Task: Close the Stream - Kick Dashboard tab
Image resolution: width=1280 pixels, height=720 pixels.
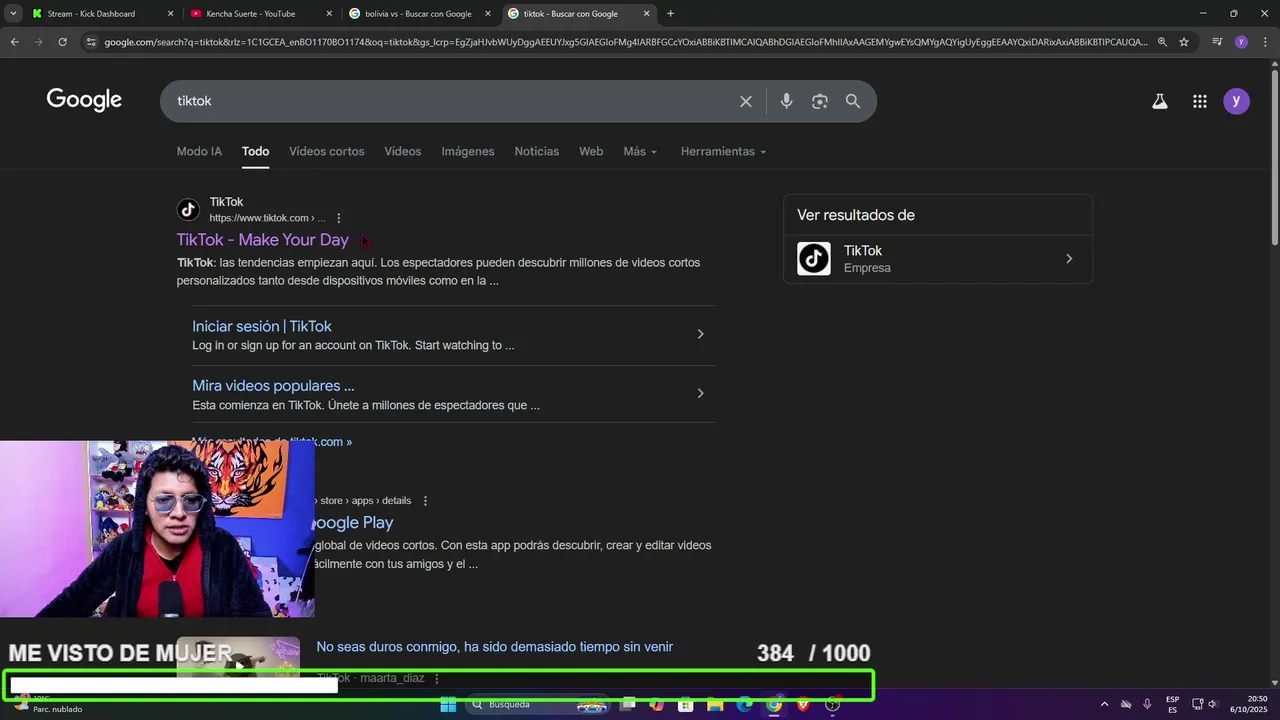Action: pyautogui.click(x=170, y=14)
